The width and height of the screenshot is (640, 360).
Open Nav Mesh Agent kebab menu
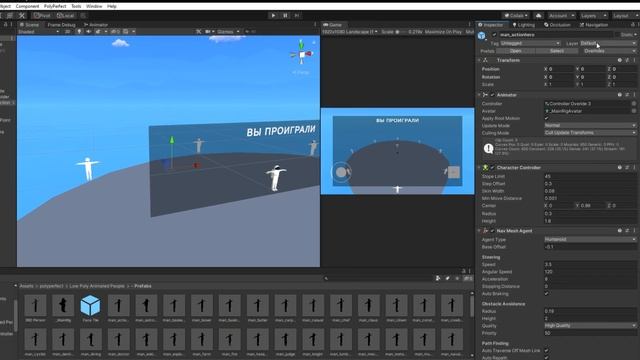[634, 231]
